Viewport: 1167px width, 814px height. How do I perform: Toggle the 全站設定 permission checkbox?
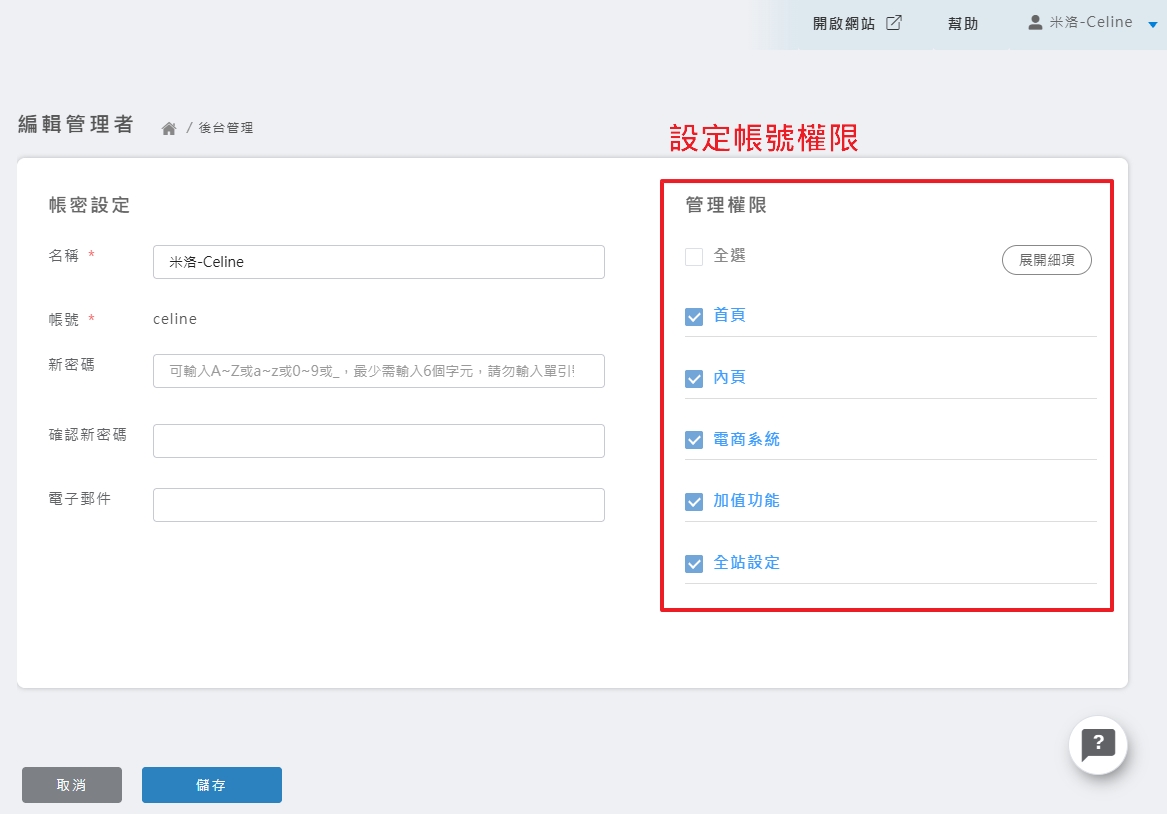694,564
